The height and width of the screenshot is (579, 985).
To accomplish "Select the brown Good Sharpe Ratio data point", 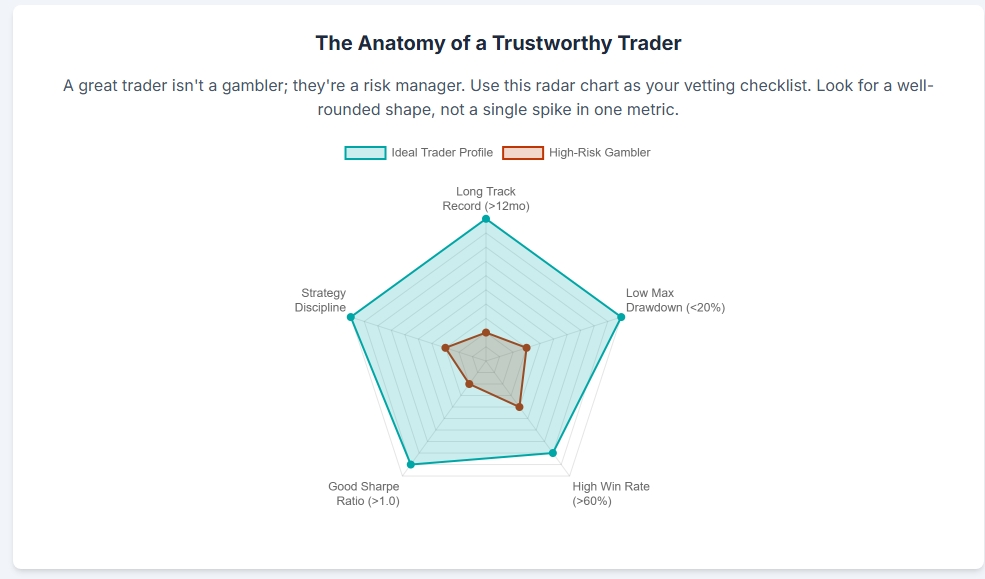I will (469, 384).
